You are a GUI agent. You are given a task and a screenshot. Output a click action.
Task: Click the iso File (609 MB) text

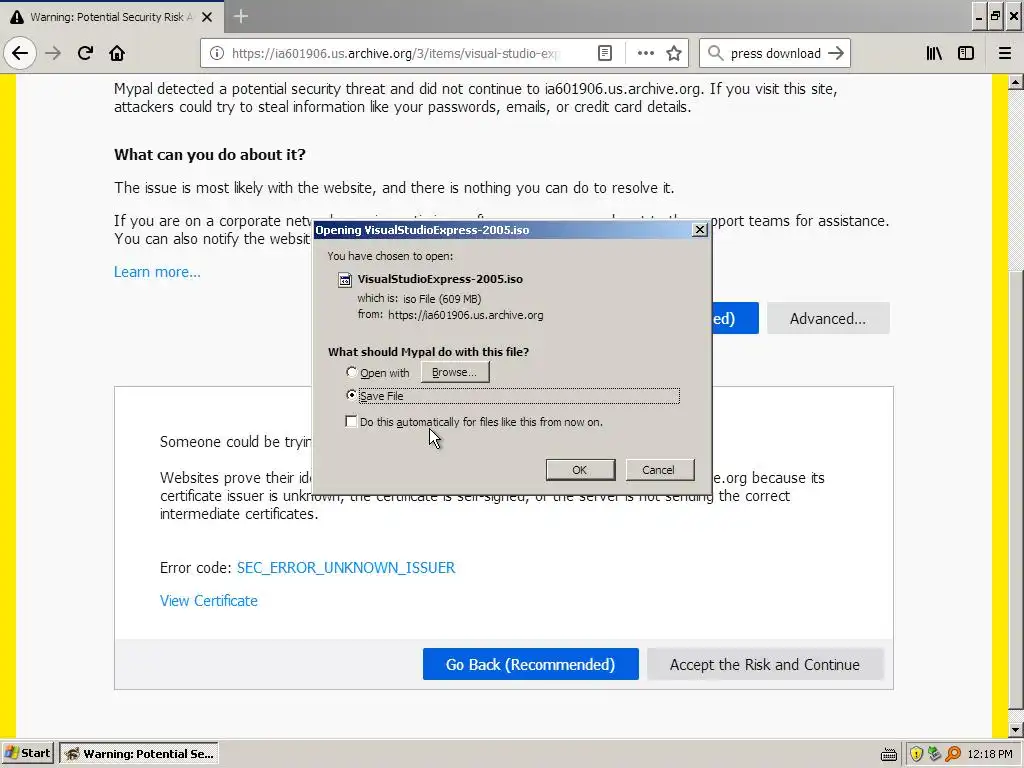pyautogui.click(x=442, y=298)
